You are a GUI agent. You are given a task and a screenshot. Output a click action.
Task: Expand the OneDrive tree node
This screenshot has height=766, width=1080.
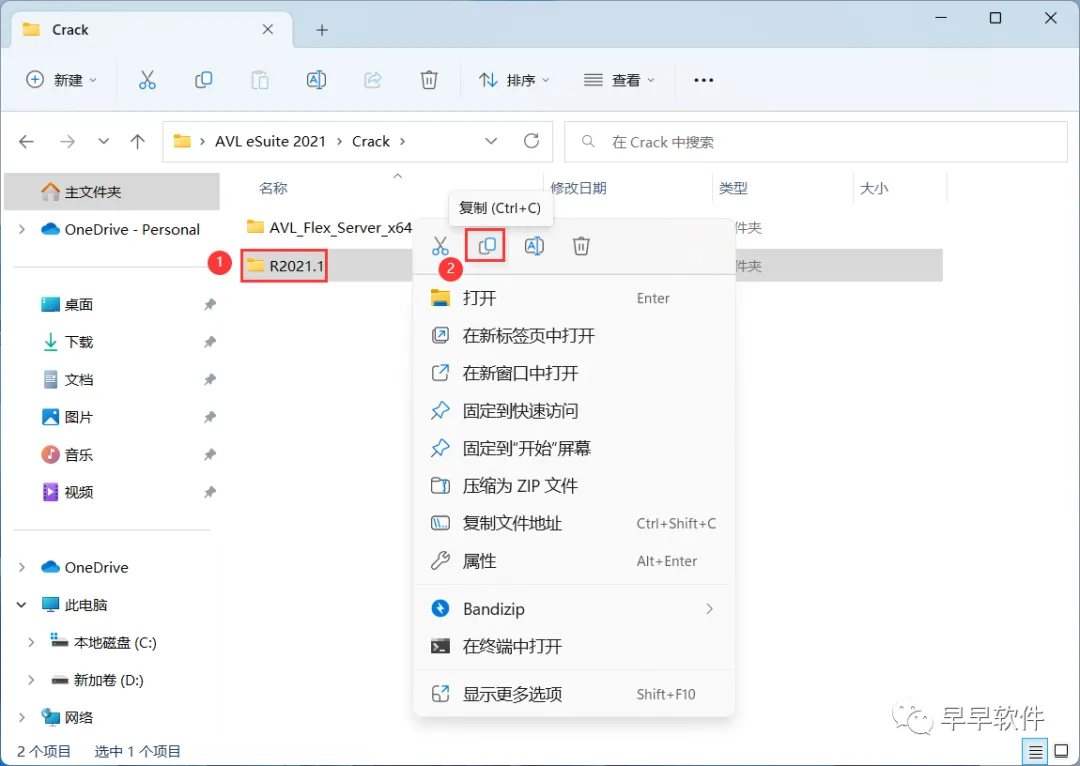(22, 567)
